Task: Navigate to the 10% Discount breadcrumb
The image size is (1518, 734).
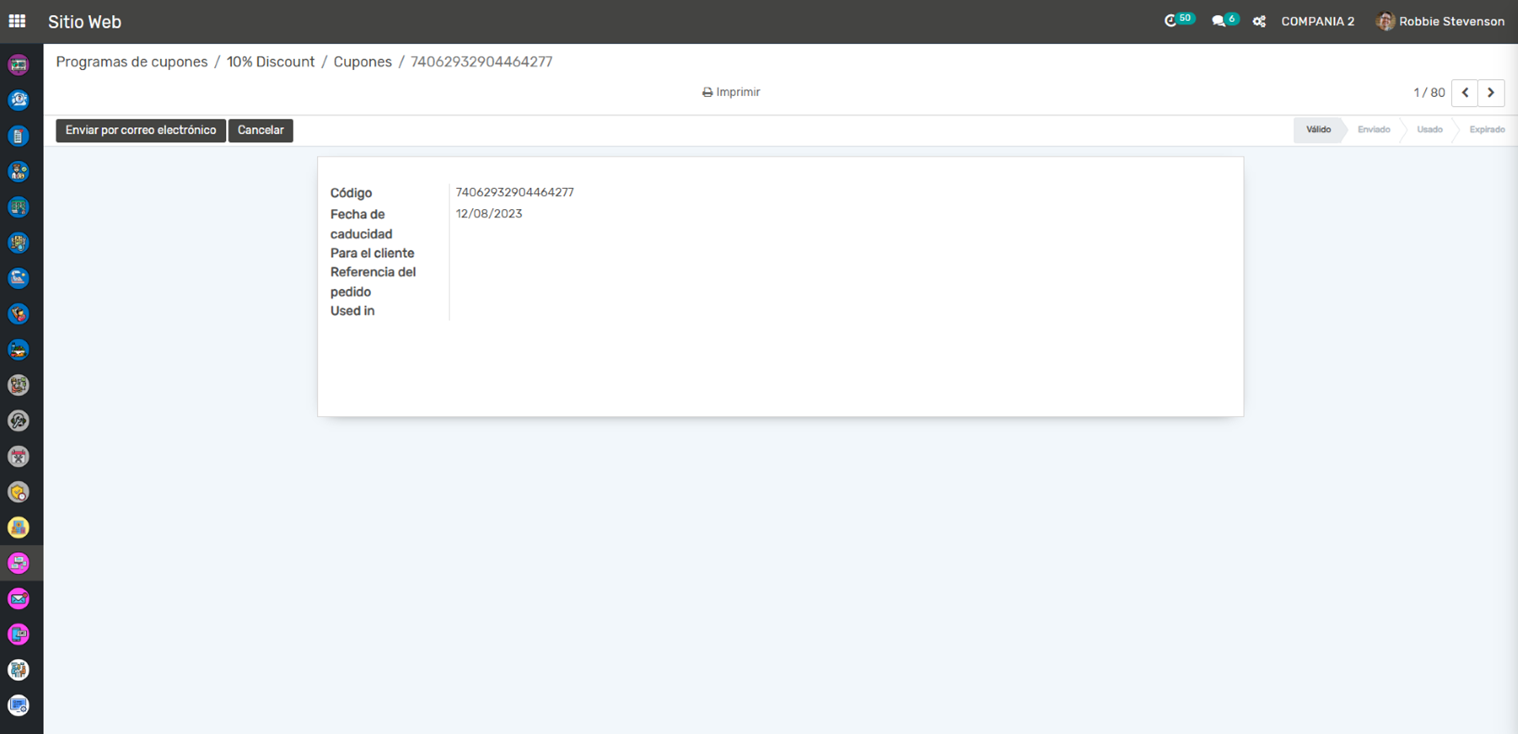Action: pos(270,62)
